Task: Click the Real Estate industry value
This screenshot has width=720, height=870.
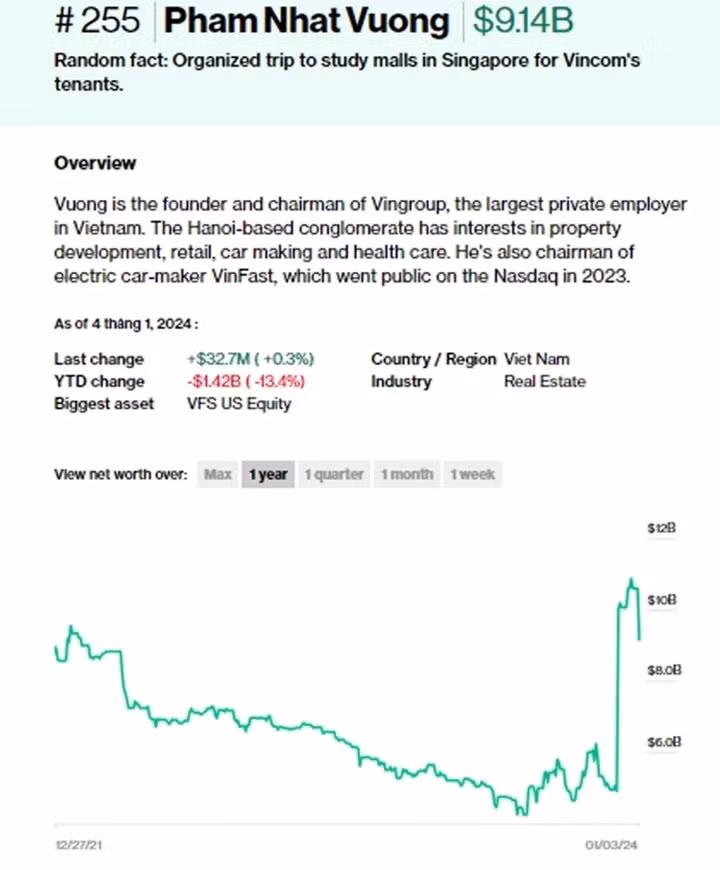Action: coord(545,381)
